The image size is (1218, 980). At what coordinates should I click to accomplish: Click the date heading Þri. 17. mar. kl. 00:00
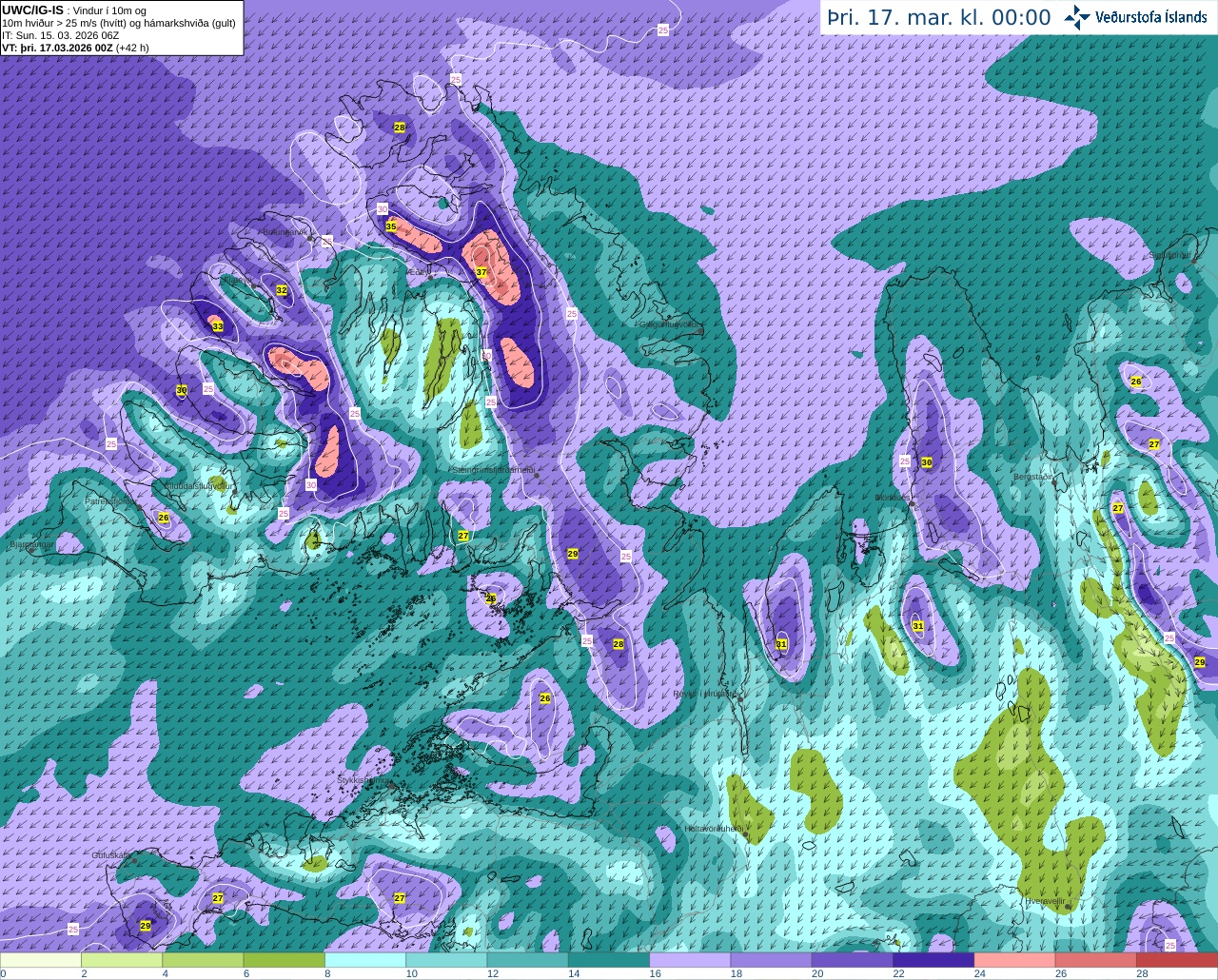(938, 18)
